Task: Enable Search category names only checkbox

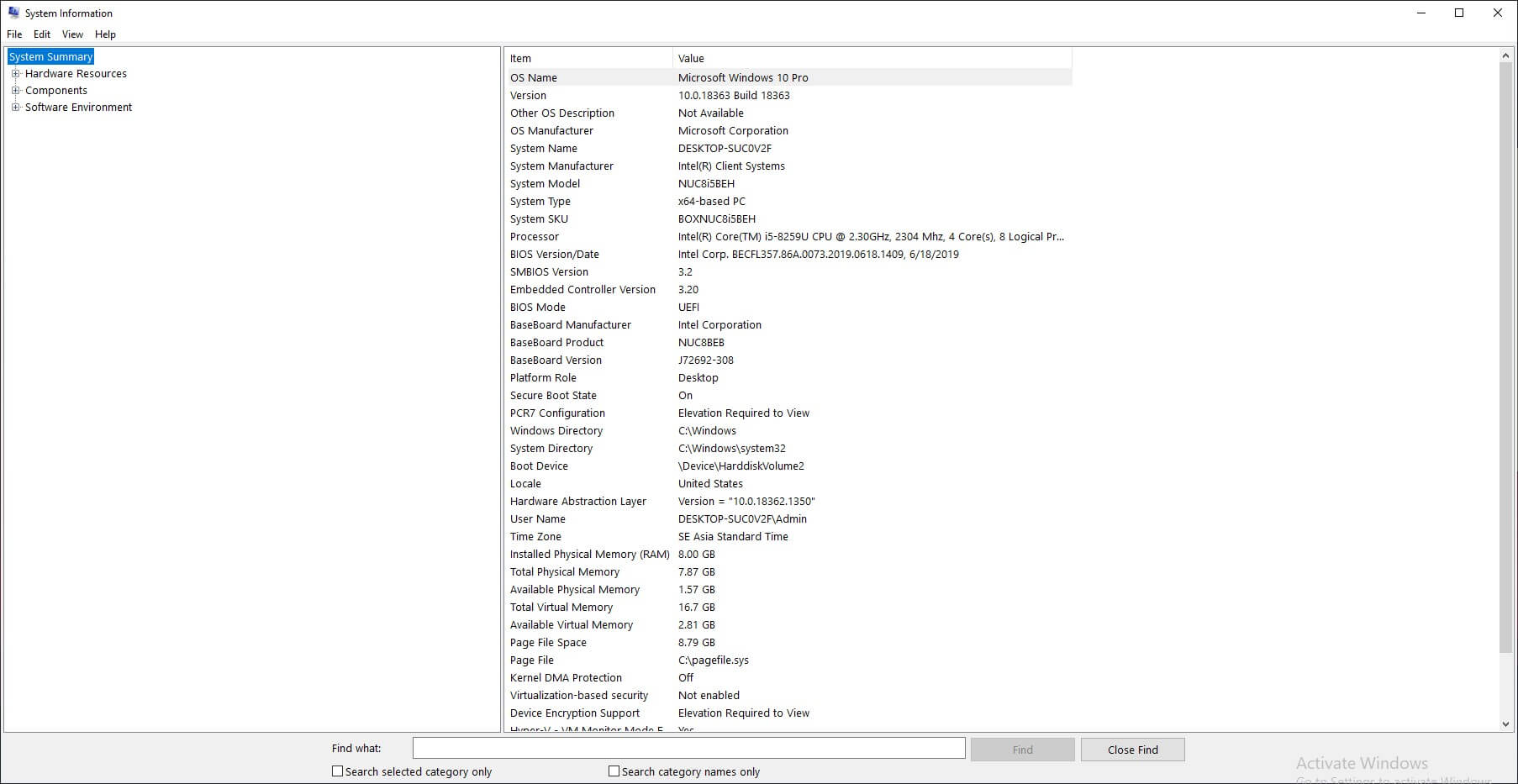Action: tap(614, 771)
